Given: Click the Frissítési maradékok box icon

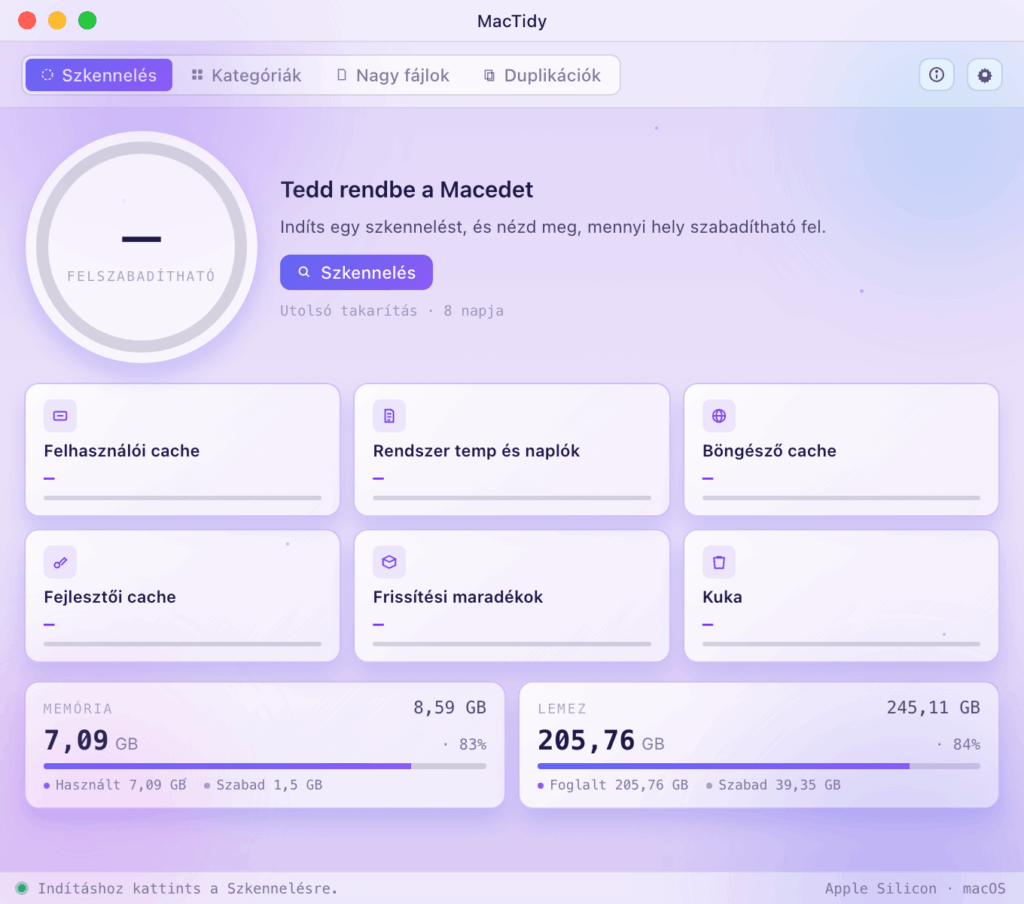Looking at the screenshot, I should click(x=389, y=562).
